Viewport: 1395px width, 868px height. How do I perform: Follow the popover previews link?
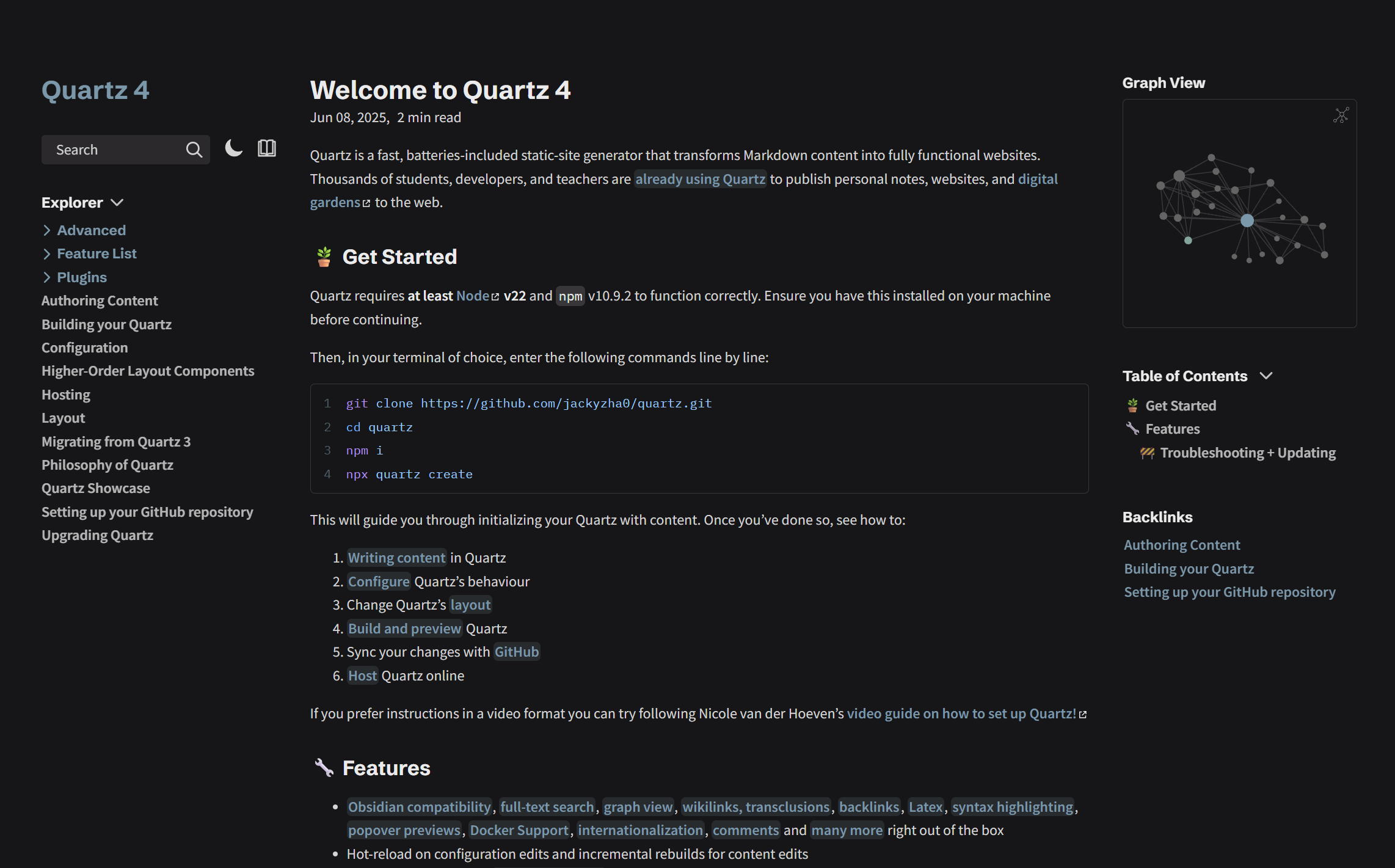(x=404, y=830)
